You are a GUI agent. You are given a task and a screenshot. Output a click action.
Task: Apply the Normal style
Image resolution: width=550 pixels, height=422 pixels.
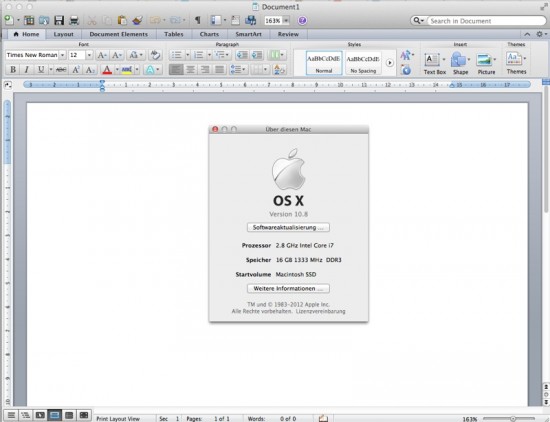324,63
